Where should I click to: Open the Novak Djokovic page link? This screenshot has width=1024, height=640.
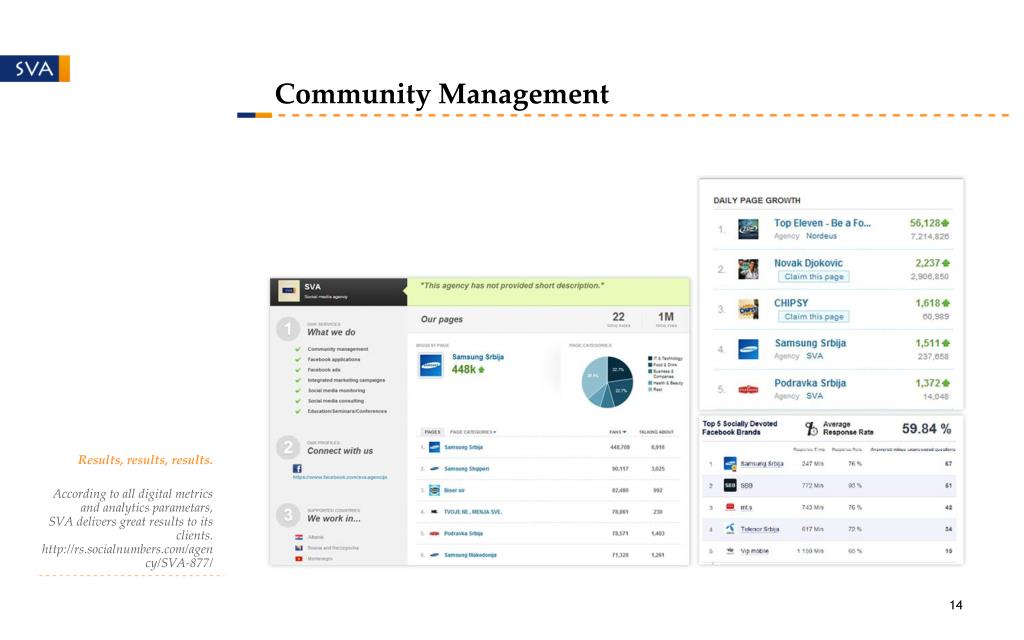808,263
